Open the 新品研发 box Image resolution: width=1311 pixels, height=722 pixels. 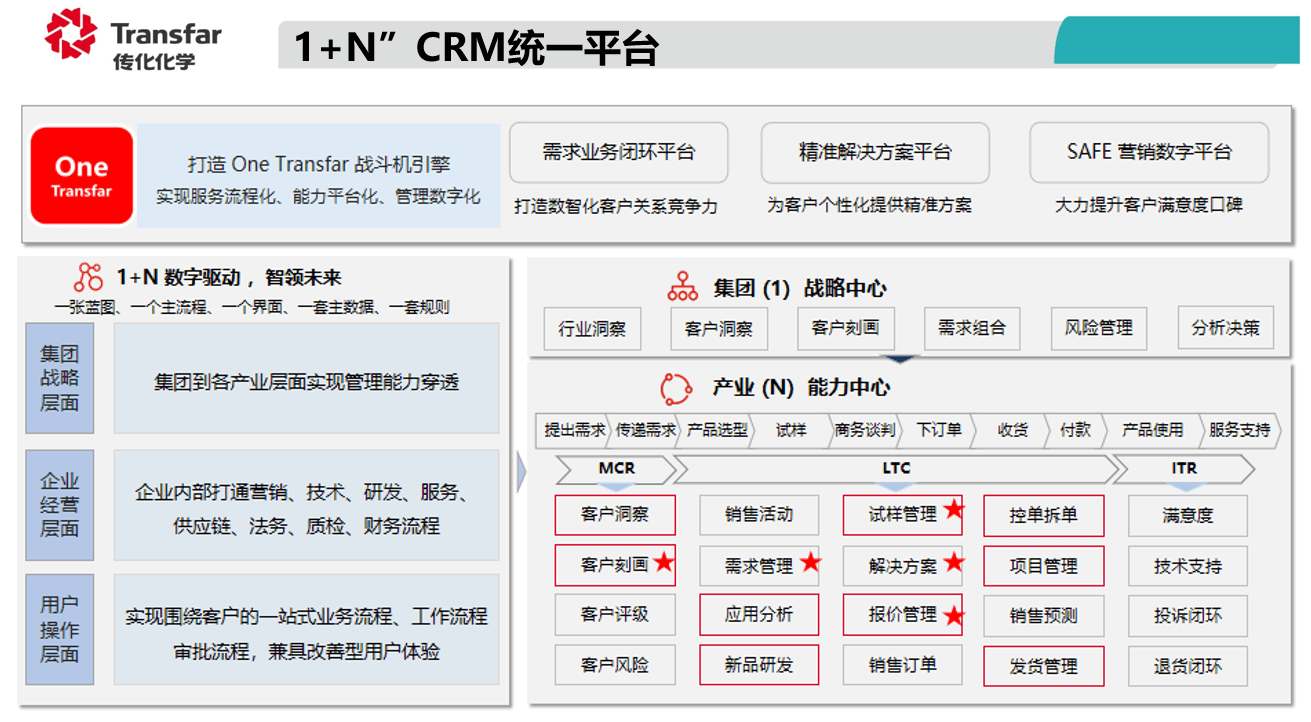[759, 665]
